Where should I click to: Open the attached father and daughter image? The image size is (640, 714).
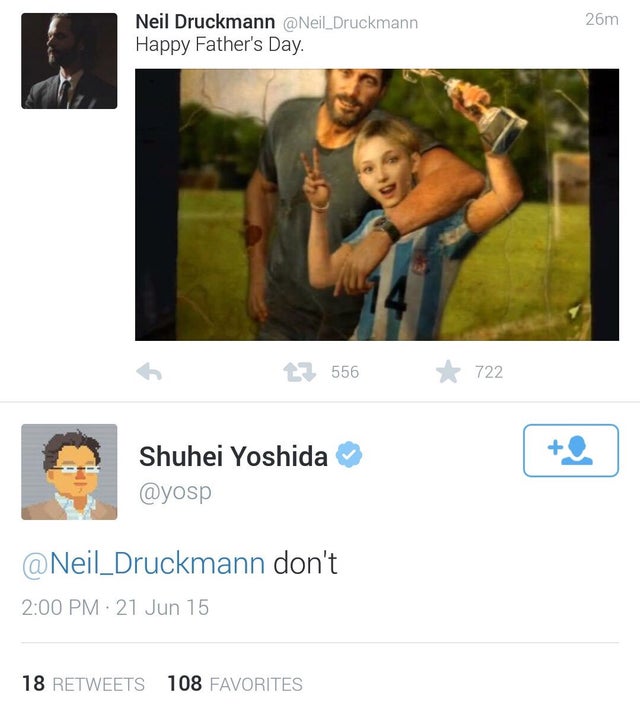tap(377, 204)
